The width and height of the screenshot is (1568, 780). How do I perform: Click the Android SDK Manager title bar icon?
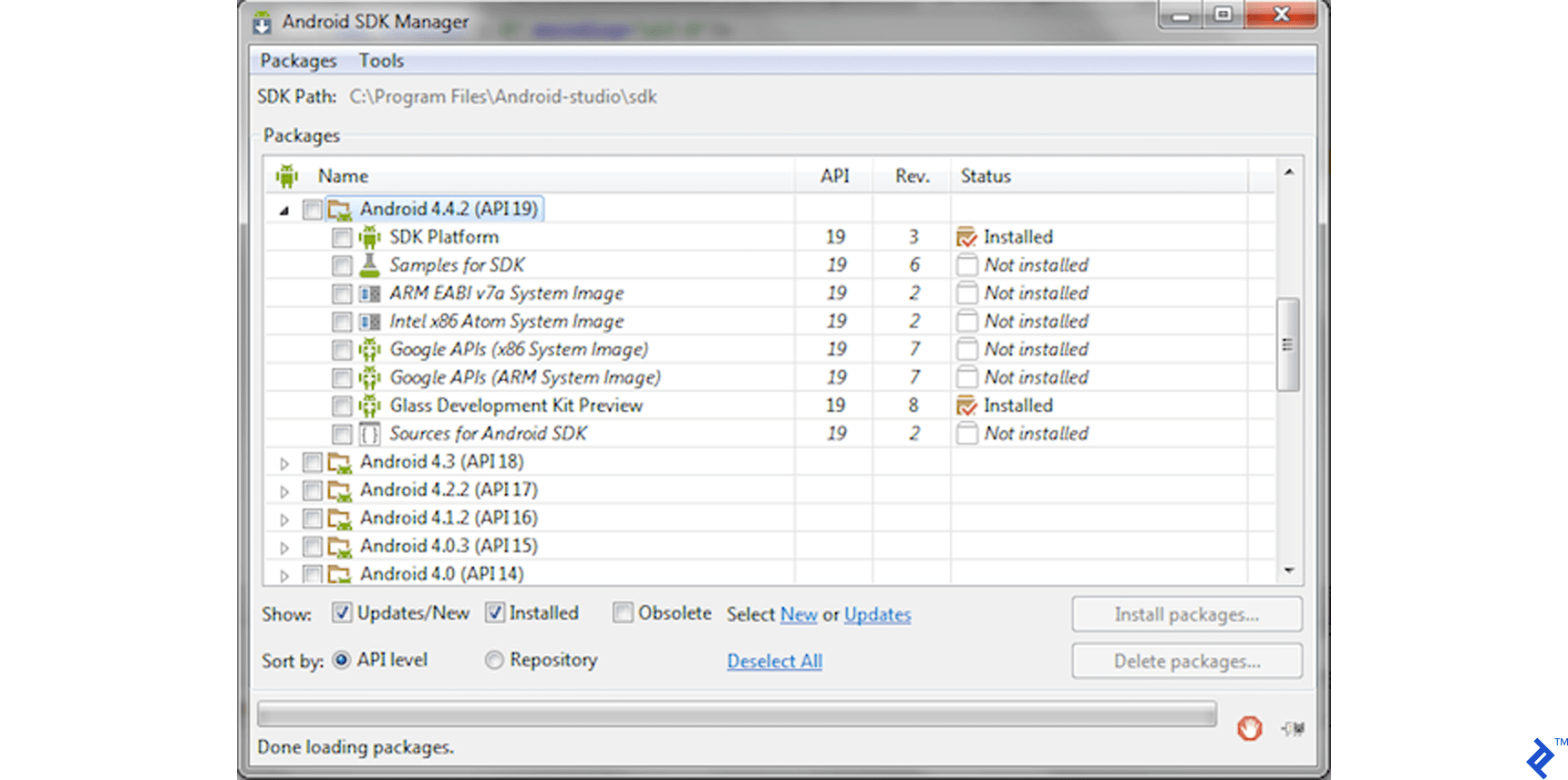pyautogui.click(x=263, y=22)
